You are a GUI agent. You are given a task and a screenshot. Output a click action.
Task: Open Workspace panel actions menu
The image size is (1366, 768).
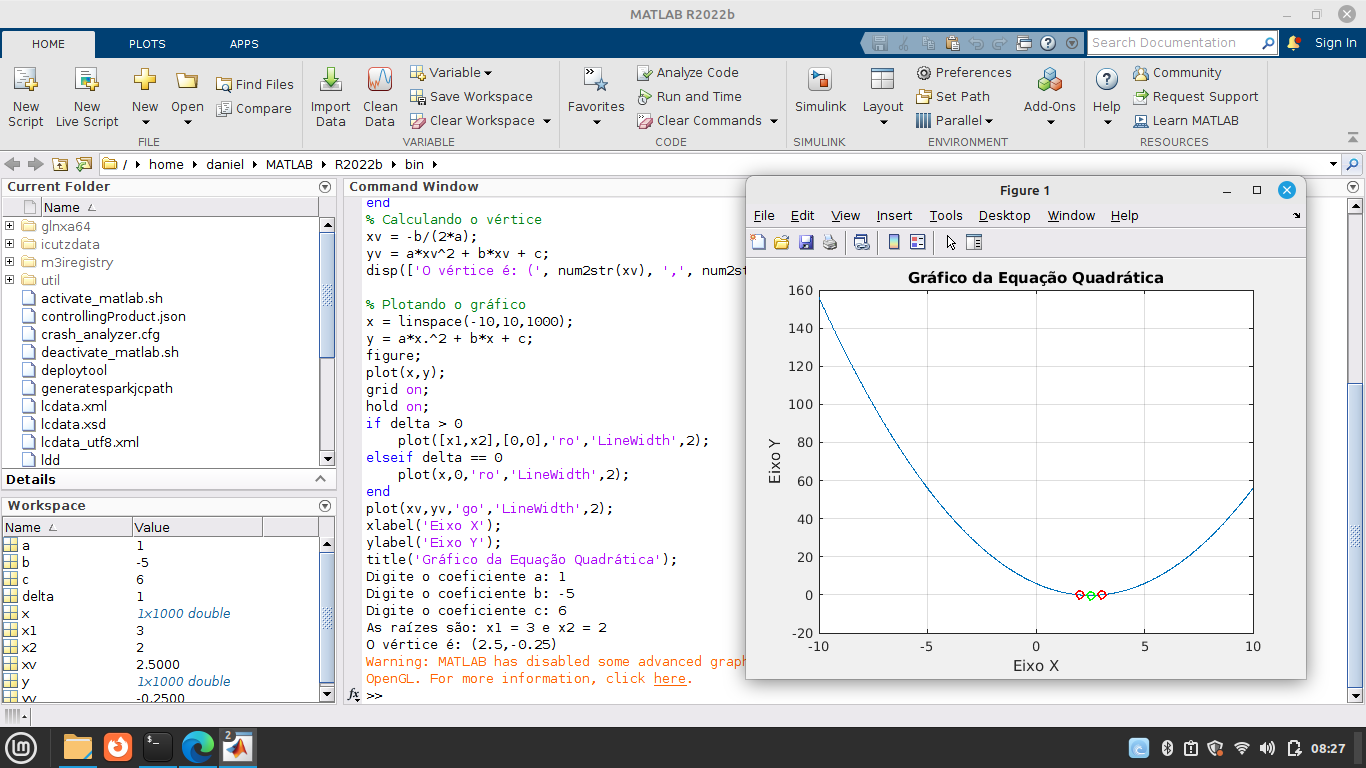point(324,506)
